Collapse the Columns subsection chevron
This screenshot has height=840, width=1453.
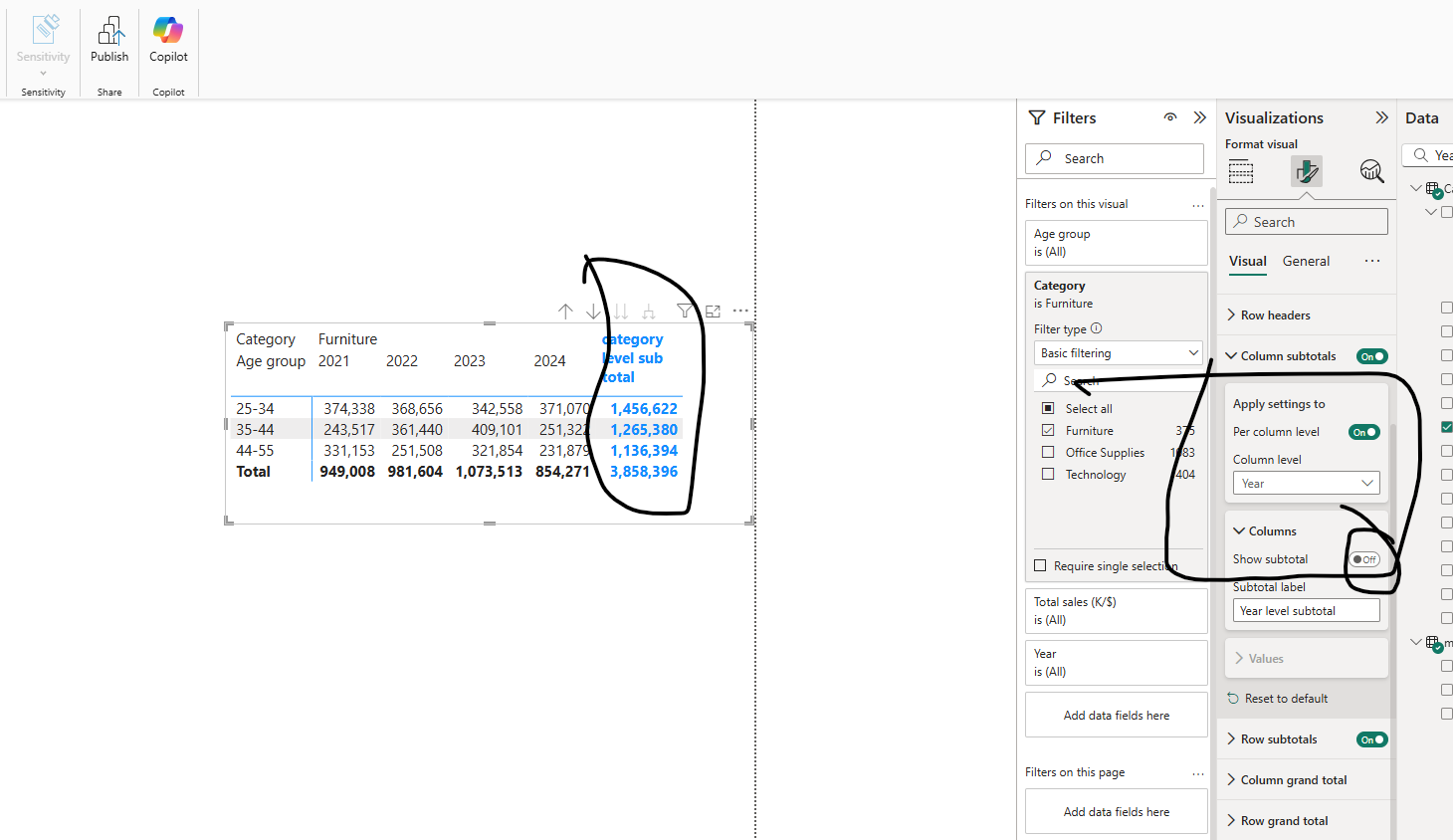[1239, 531]
